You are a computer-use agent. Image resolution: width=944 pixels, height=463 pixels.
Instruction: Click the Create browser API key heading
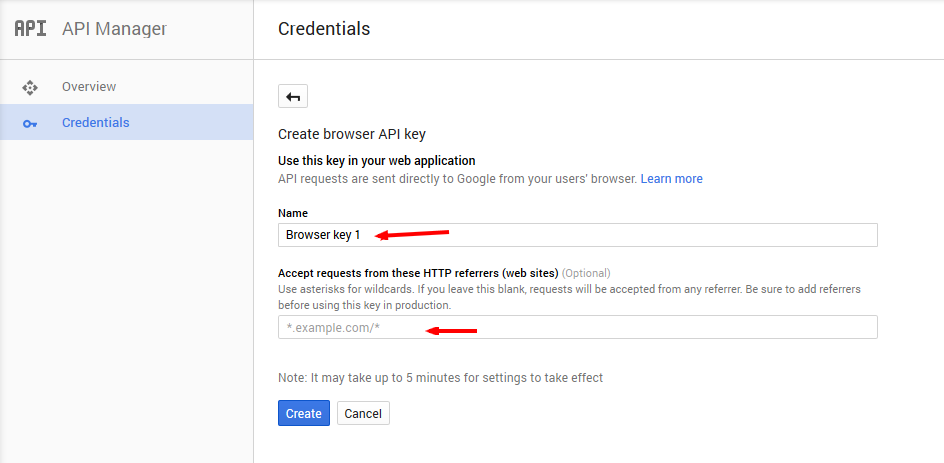tap(357, 134)
